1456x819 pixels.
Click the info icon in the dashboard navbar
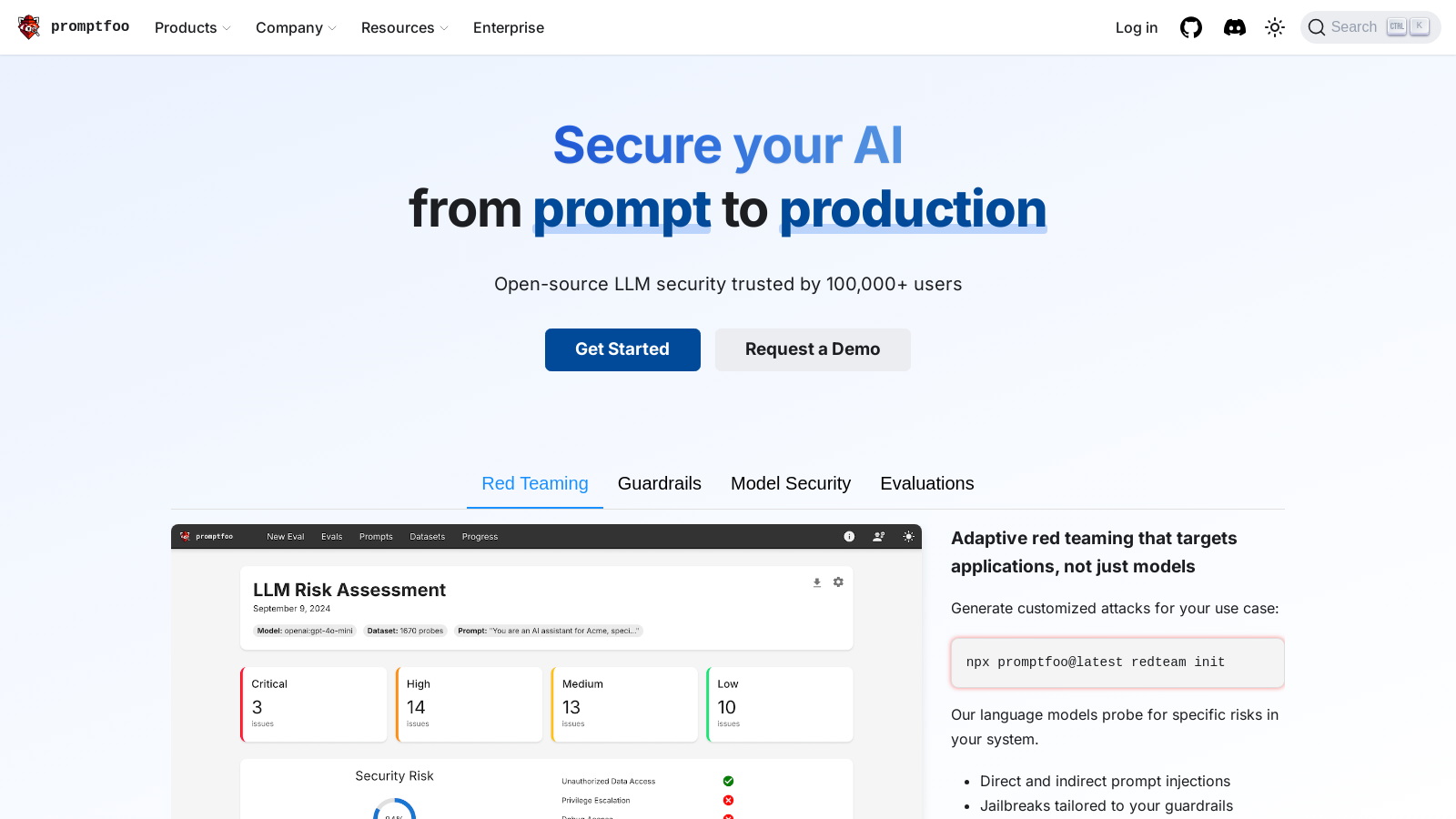click(848, 537)
